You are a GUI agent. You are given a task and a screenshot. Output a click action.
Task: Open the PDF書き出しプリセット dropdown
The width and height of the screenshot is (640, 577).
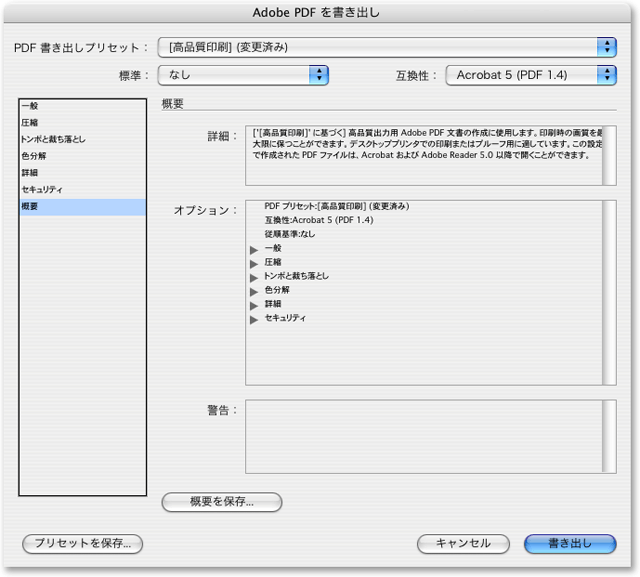387,47
